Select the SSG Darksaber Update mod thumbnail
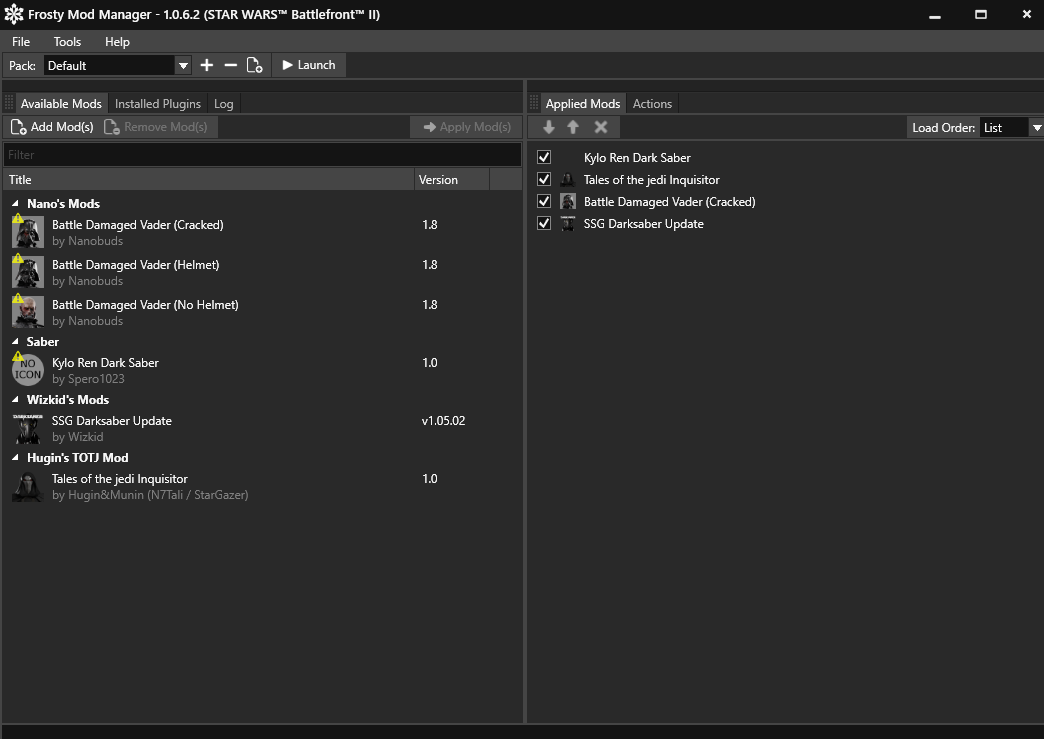Viewport: 1044px width, 739px height. point(27,429)
